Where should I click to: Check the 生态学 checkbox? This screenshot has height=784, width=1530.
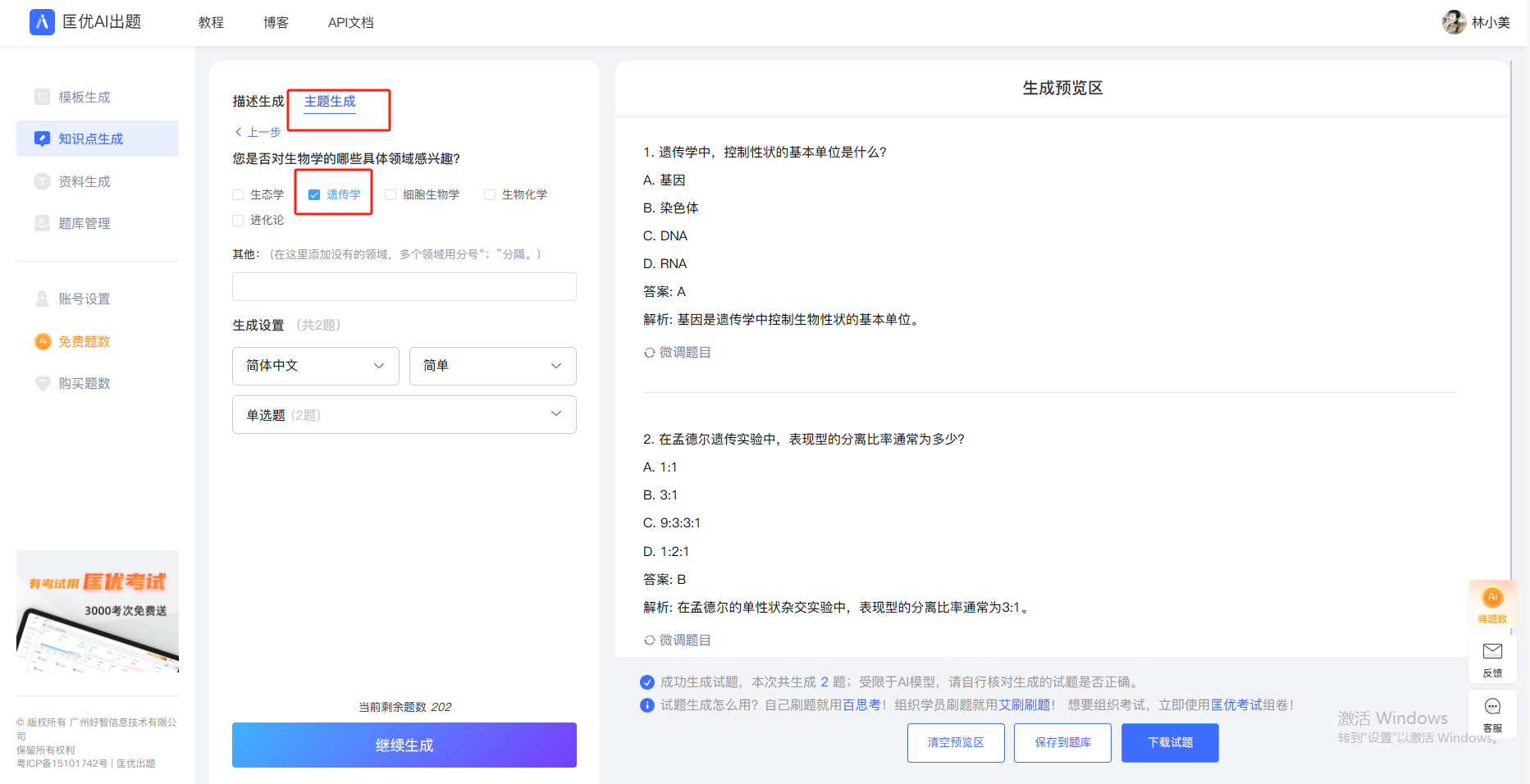(238, 194)
